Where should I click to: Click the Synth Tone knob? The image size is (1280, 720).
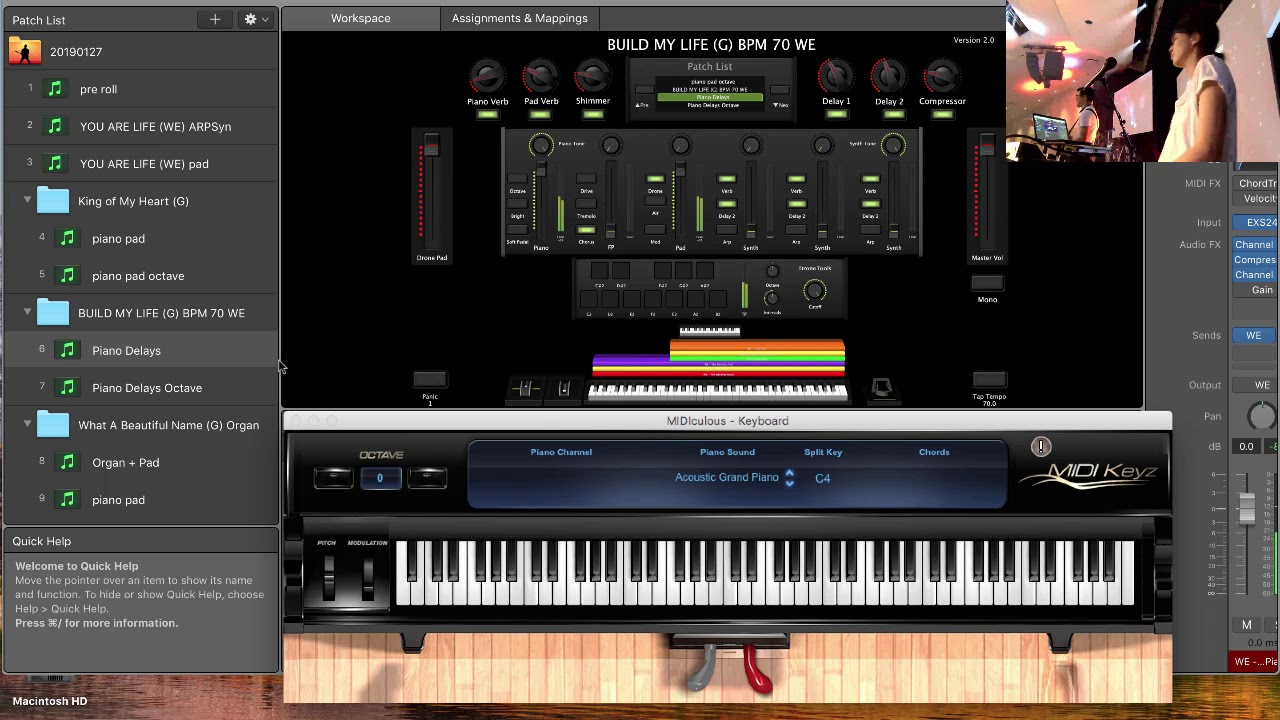893,146
